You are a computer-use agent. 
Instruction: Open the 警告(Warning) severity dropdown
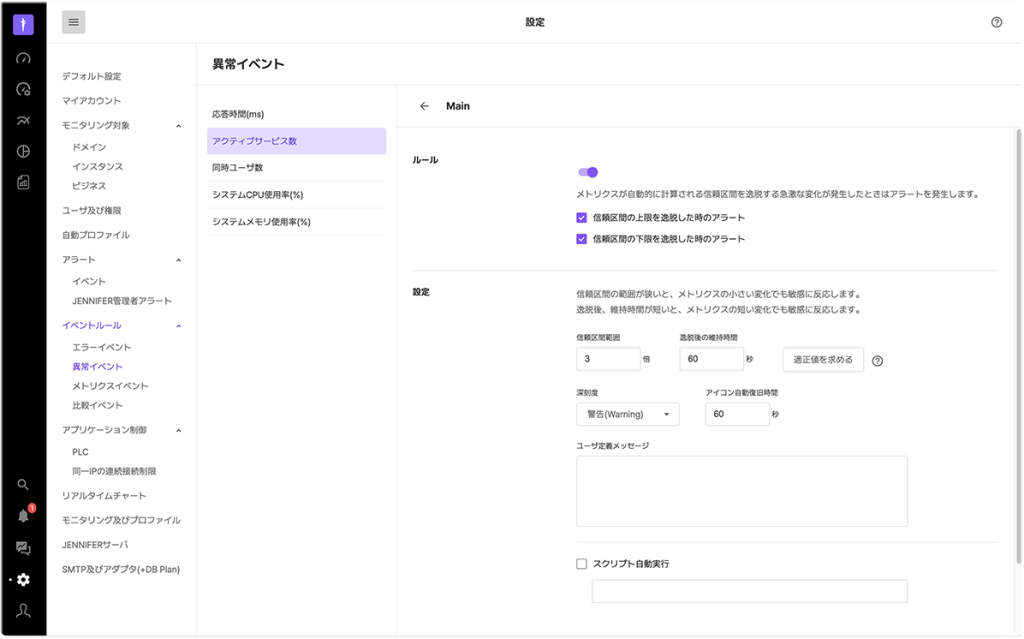[627, 414]
